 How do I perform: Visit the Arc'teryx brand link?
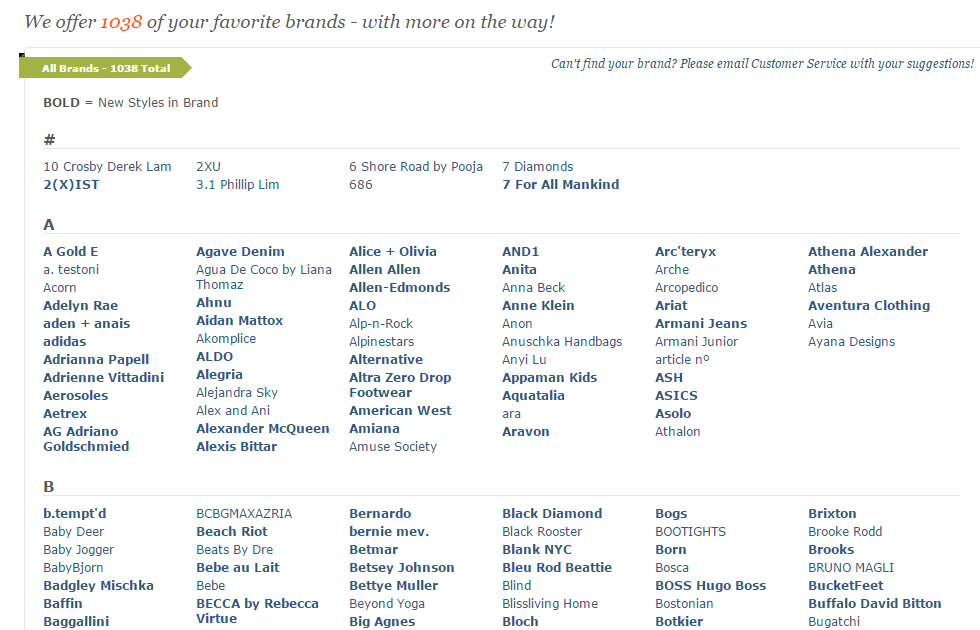pyautogui.click(x=685, y=252)
